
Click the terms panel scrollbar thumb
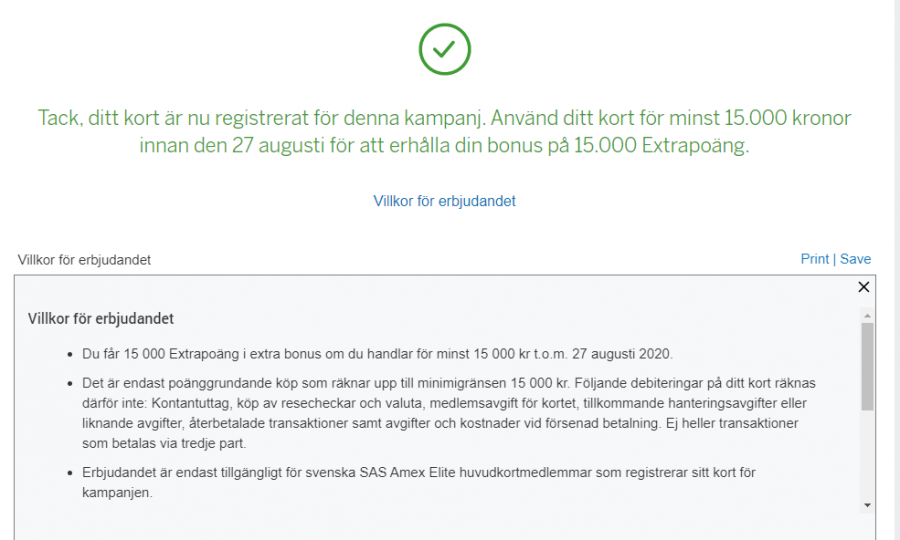(866, 365)
